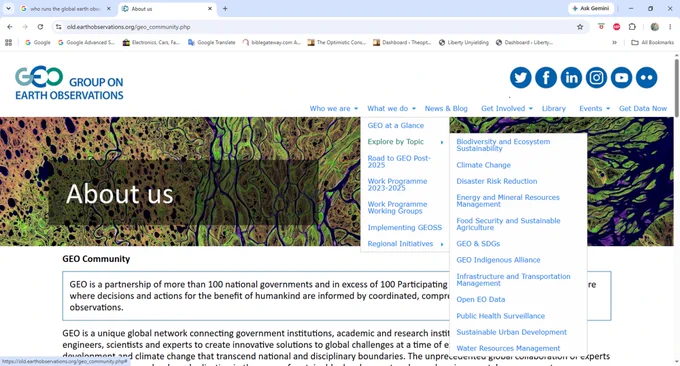This screenshot has height=366, width=680.
Task: Open All Bookmarks folder
Action: (x=652, y=42)
